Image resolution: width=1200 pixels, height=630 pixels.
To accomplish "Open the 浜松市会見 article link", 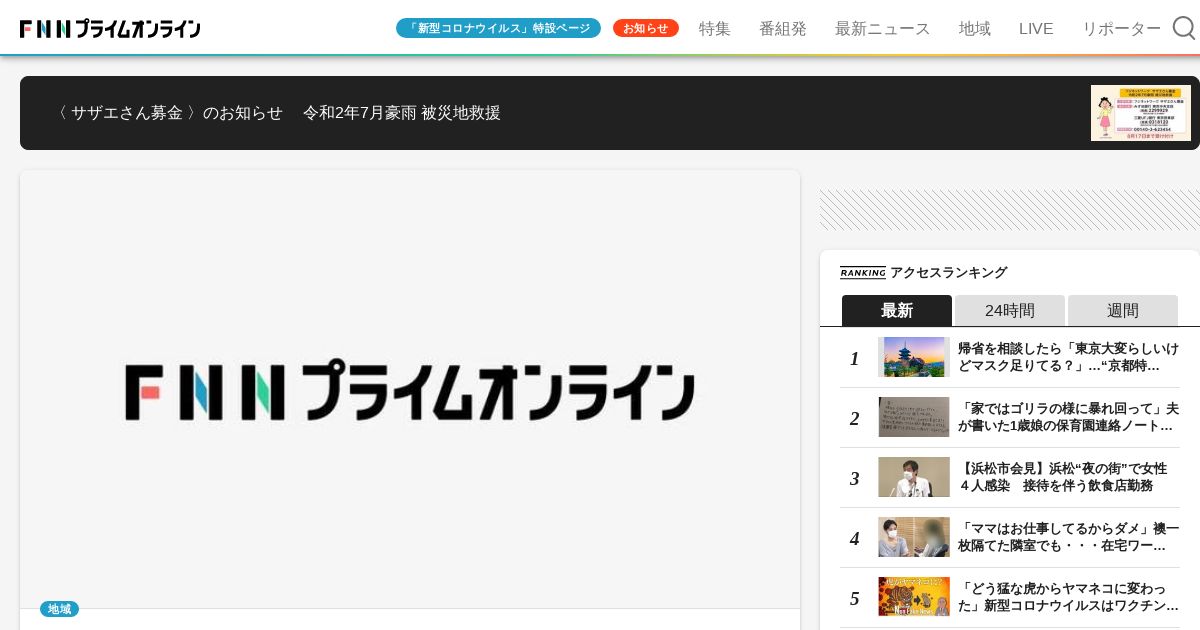I will pos(1062,477).
